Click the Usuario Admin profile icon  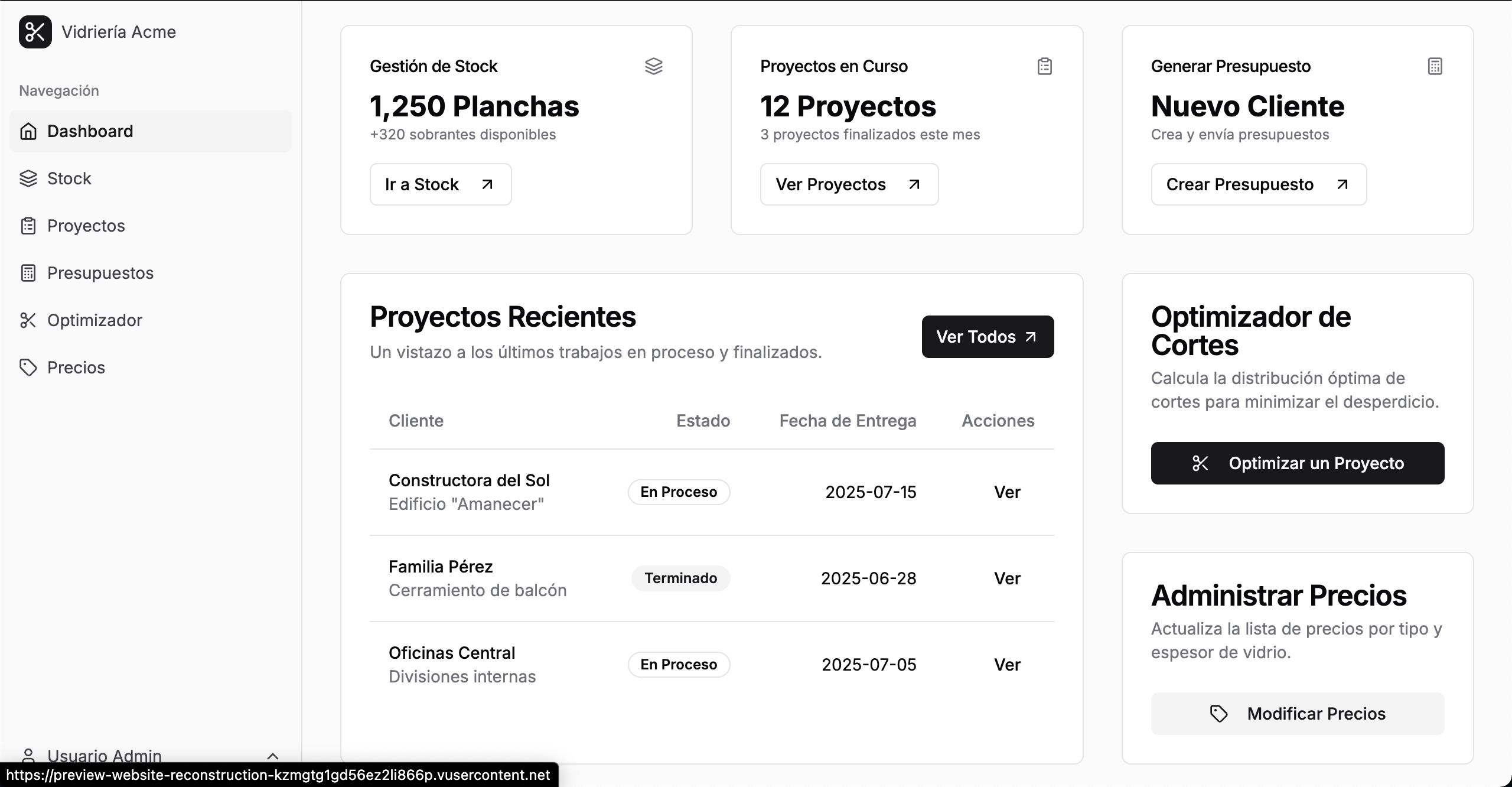(x=29, y=755)
